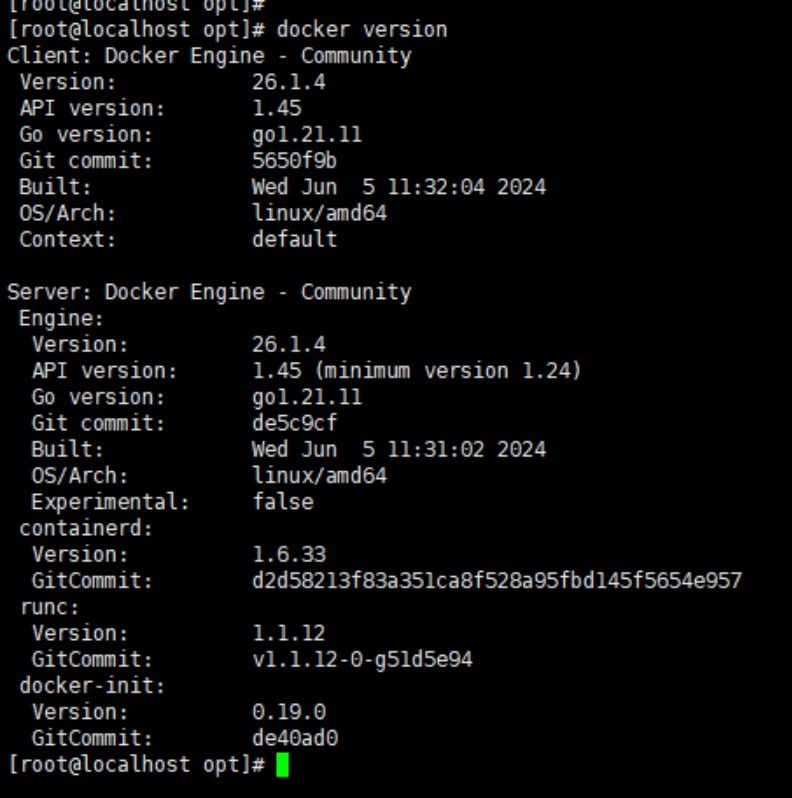Click the "Server: Docker Engine - Community" header line
This screenshot has width=792, height=798.
209,292
